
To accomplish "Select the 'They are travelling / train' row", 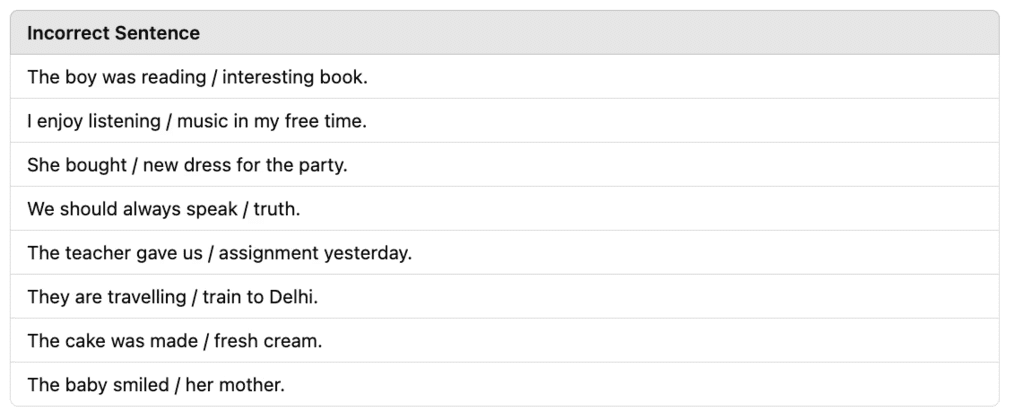I will (504, 297).
